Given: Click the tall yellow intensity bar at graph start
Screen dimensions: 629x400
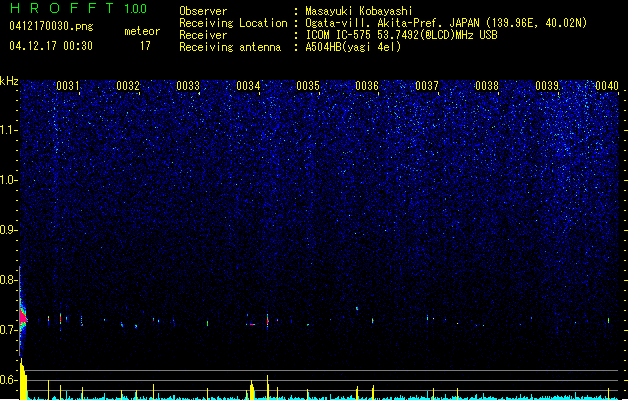Looking at the screenshot, I should pyautogui.click(x=23, y=379).
